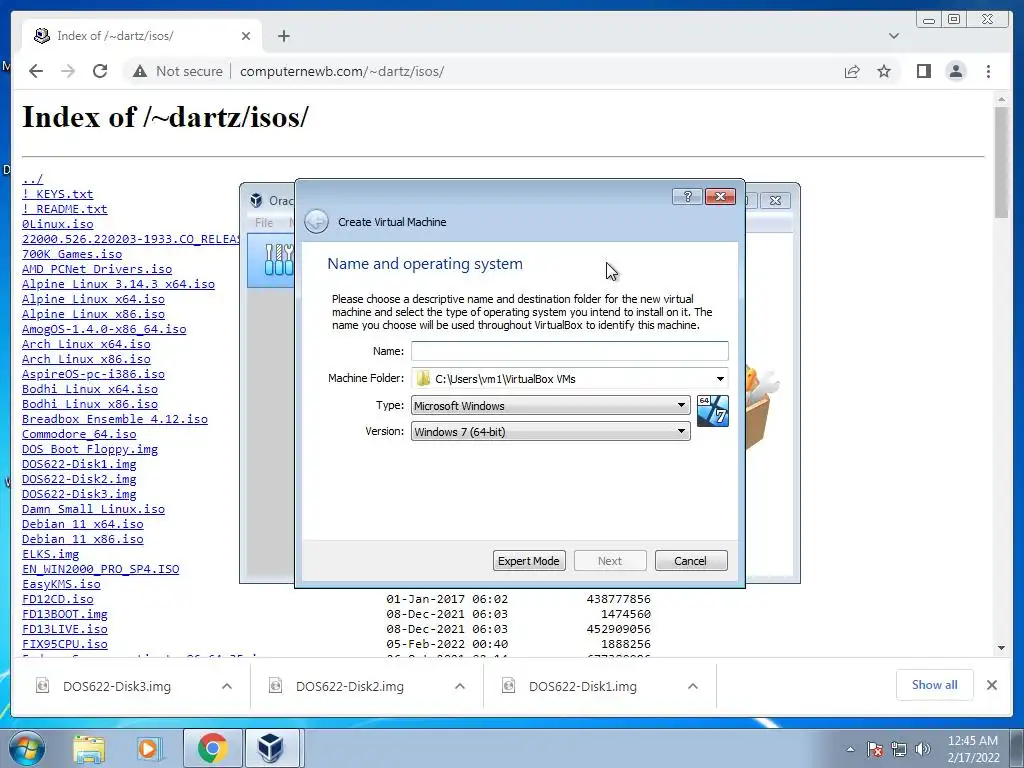Screen dimensions: 1024x768
Task: Open the Commodore_64.iso link
Action: tap(79, 434)
